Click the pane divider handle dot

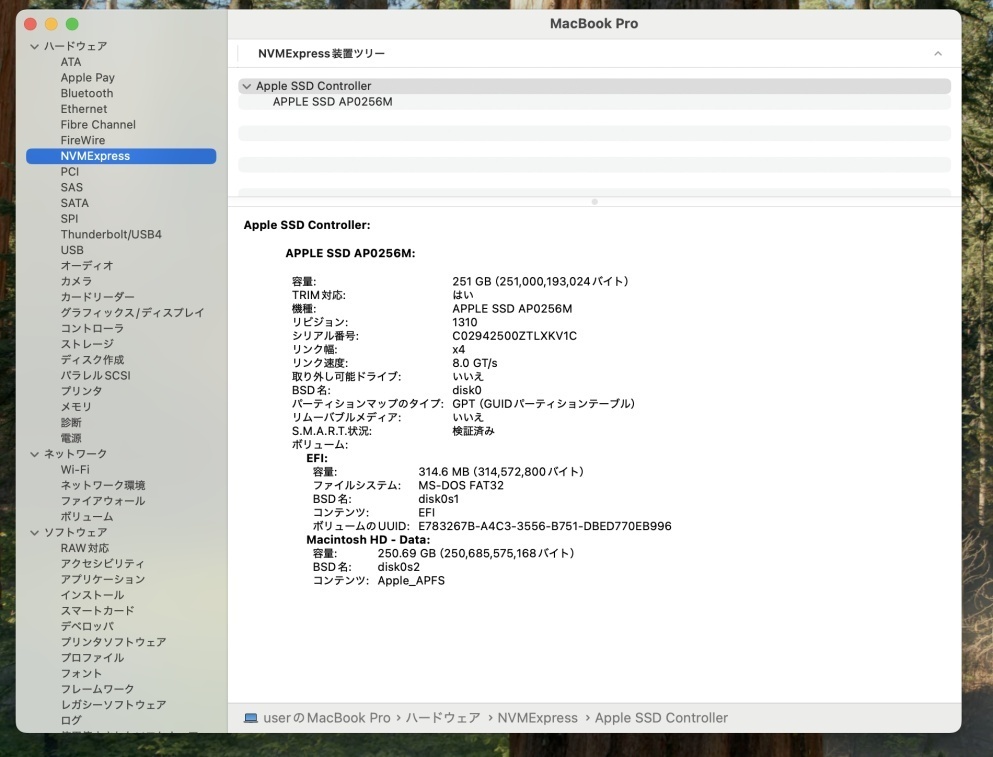(594, 202)
